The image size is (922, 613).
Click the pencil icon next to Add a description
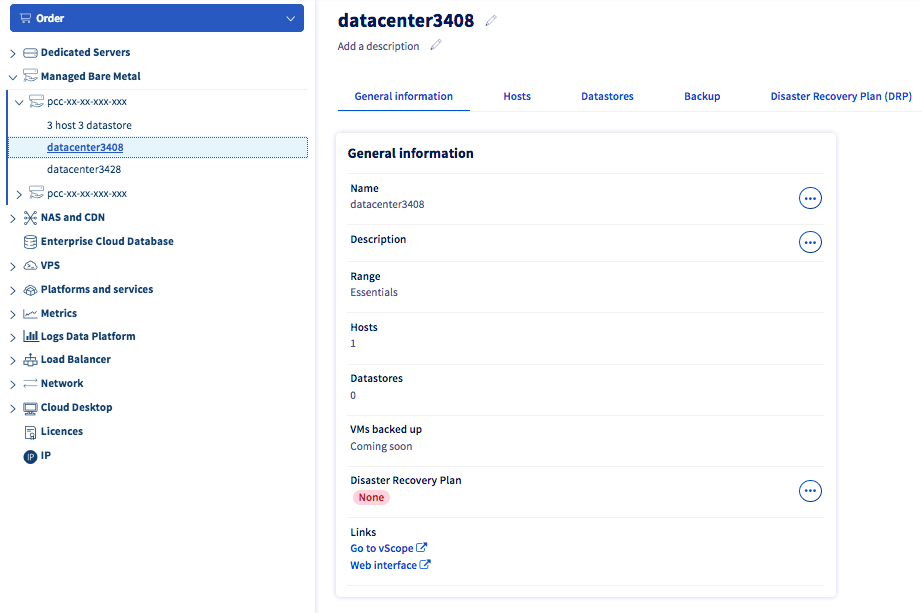(434, 45)
